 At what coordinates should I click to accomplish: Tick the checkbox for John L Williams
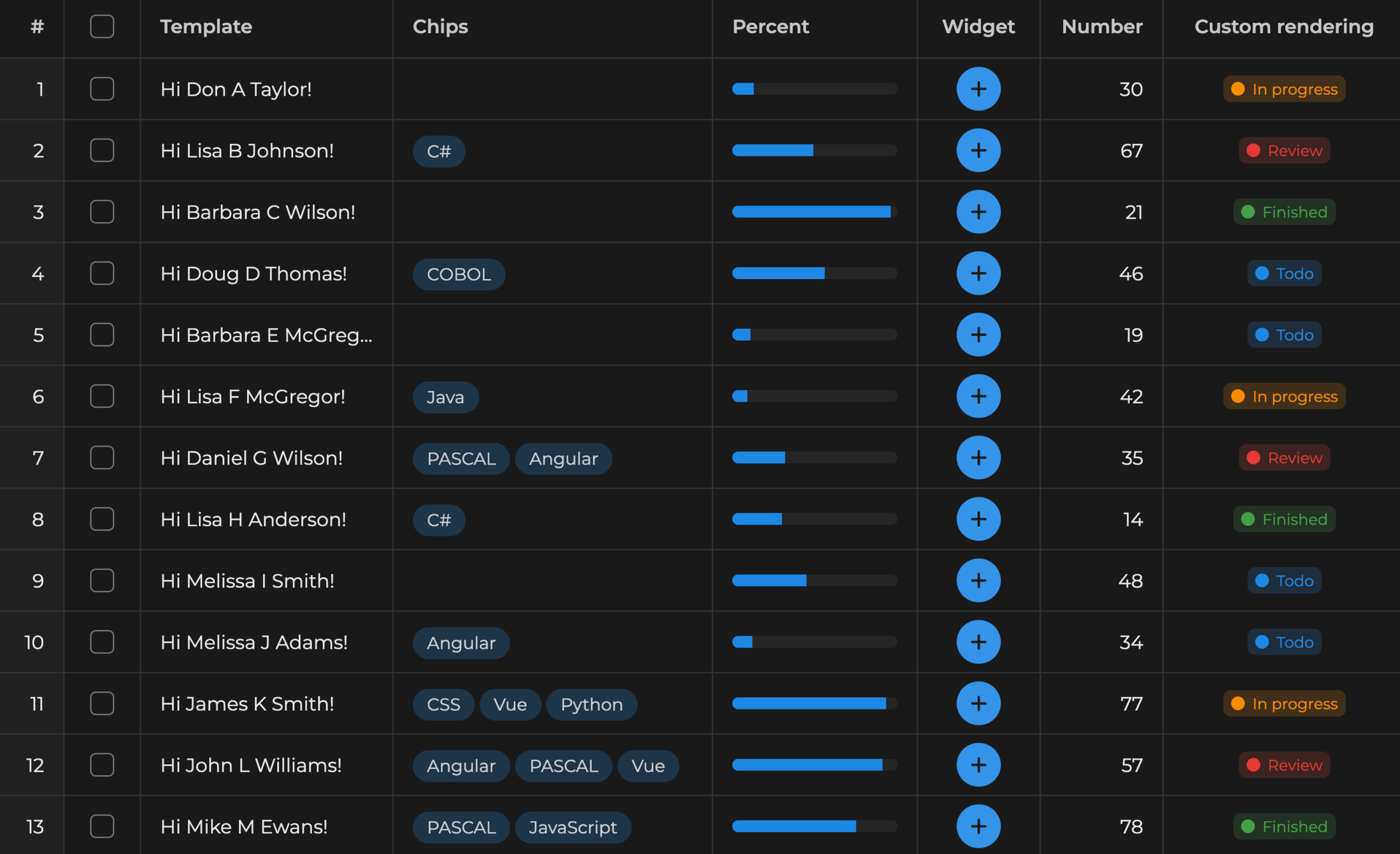click(102, 765)
